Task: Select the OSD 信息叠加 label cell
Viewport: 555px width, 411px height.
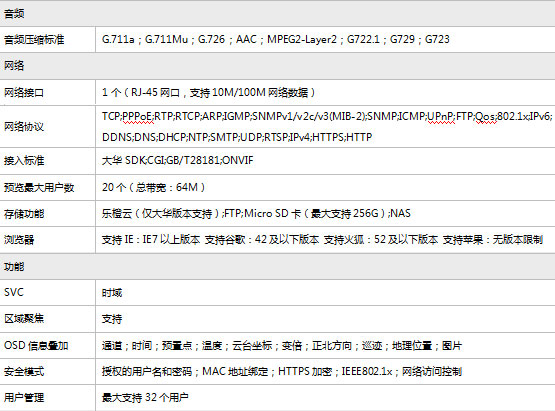Action: coord(47,345)
